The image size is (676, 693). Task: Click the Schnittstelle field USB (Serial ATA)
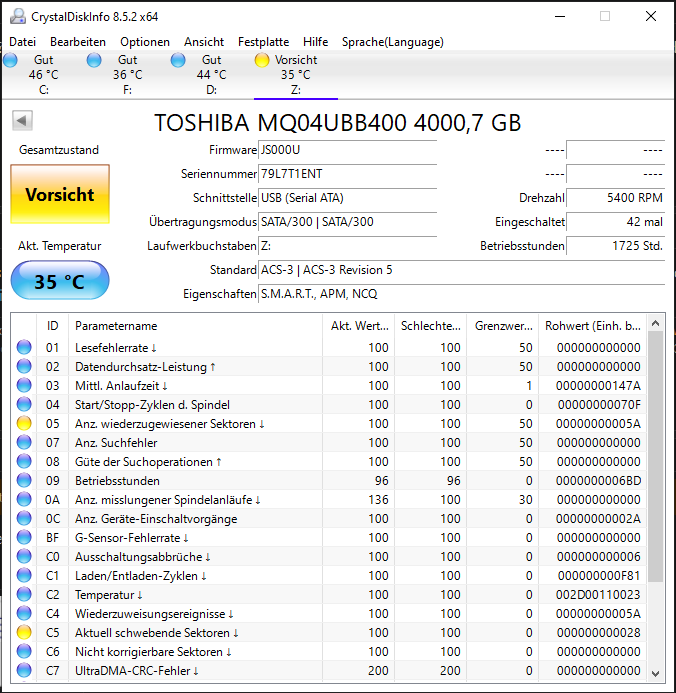coord(347,198)
